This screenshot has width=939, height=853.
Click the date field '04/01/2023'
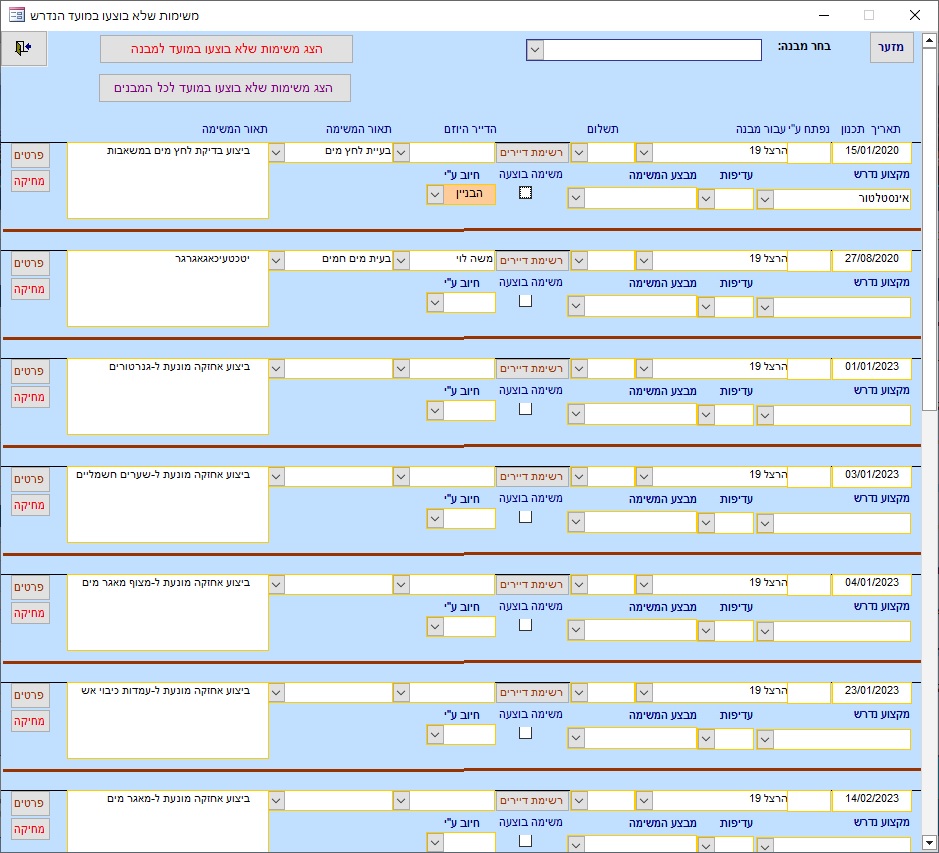click(x=871, y=583)
